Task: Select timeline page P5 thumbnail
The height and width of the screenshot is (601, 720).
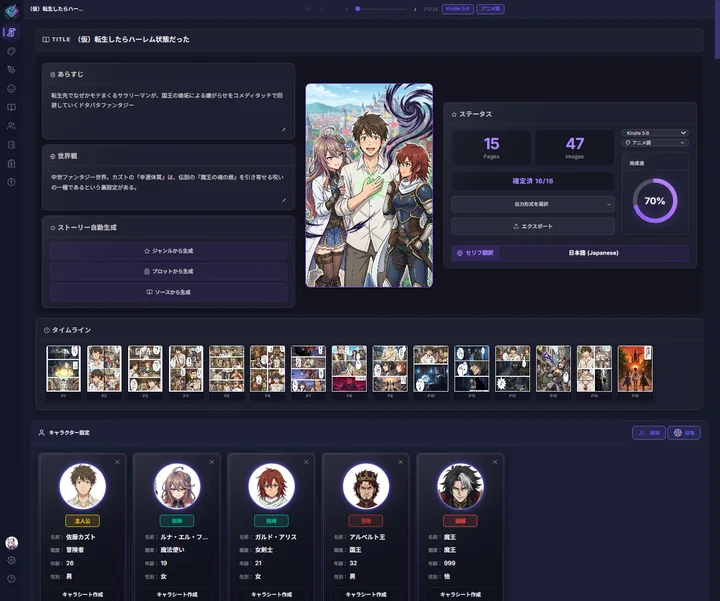Action: pyautogui.click(x=227, y=369)
